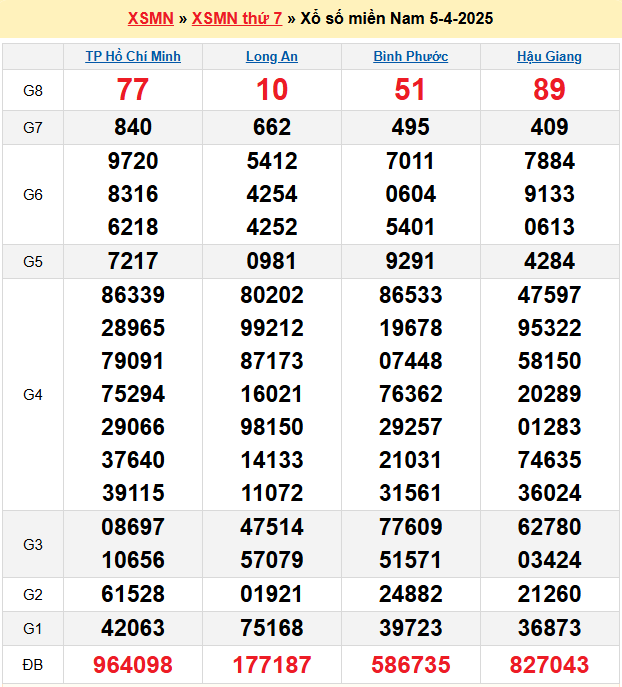Click G7 result 662 for Long An
This screenshot has width=622, height=687.
click(271, 127)
